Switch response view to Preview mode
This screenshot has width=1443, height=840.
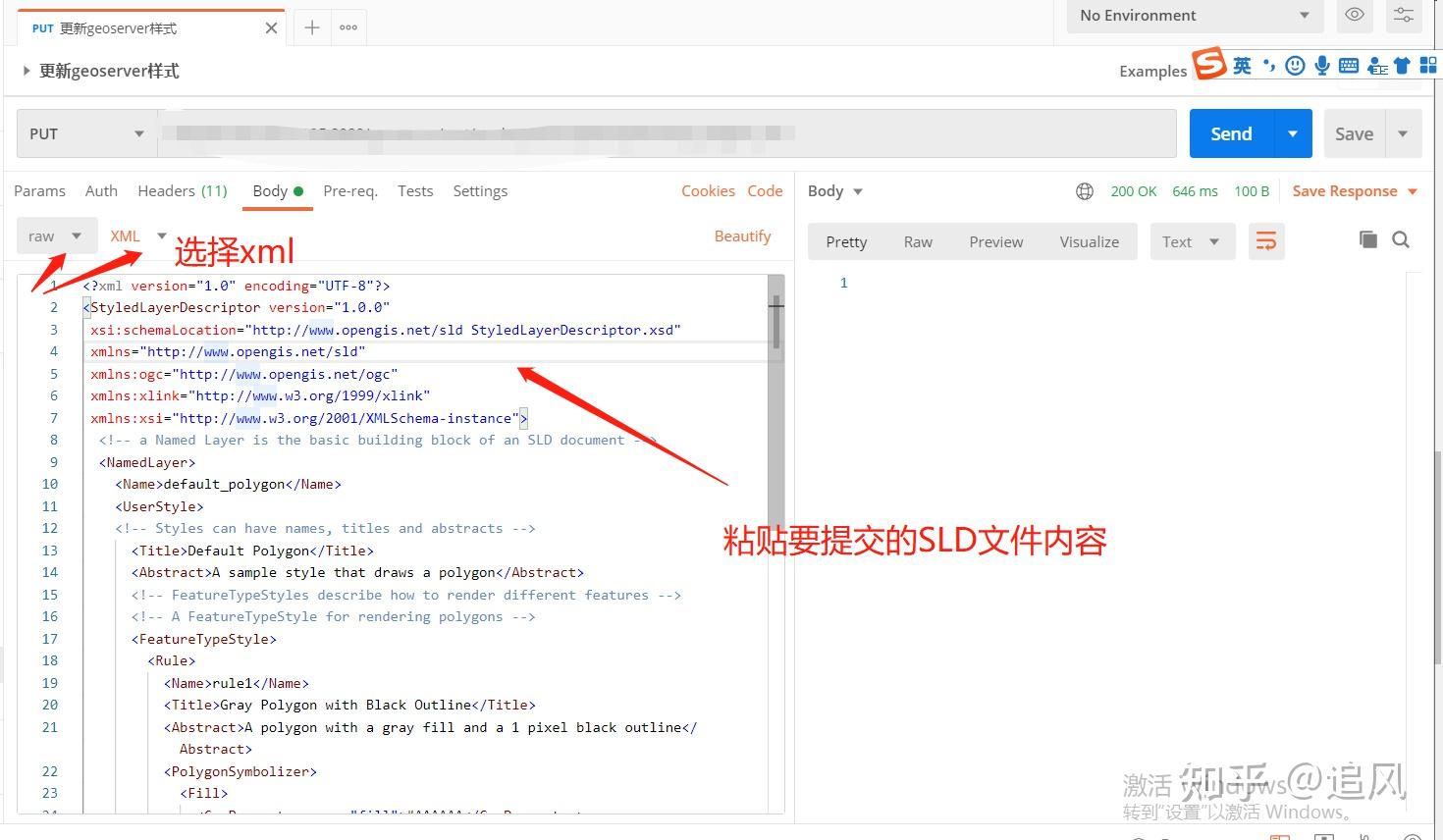(x=994, y=241)
